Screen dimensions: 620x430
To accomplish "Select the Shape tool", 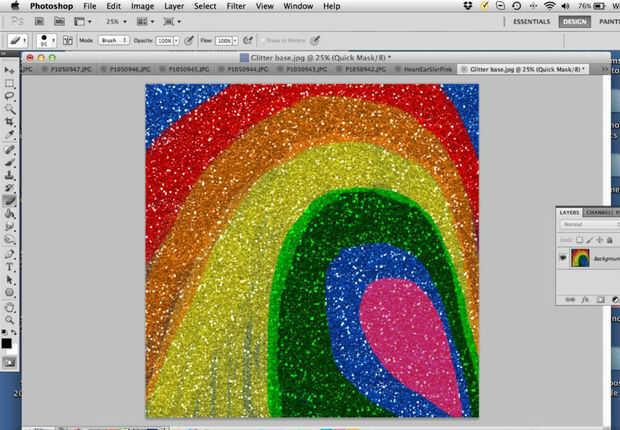I will coord(9,293).
